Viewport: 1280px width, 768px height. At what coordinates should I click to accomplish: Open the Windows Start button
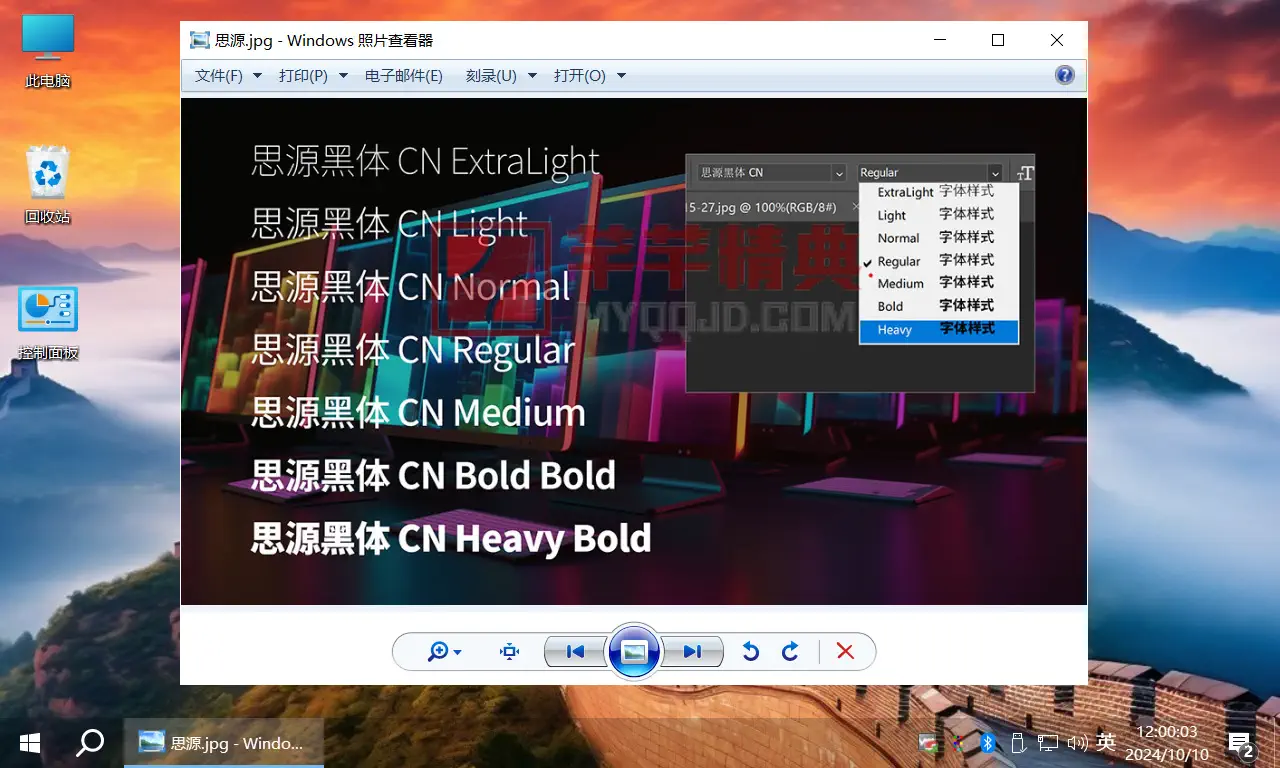click(30, 743)
